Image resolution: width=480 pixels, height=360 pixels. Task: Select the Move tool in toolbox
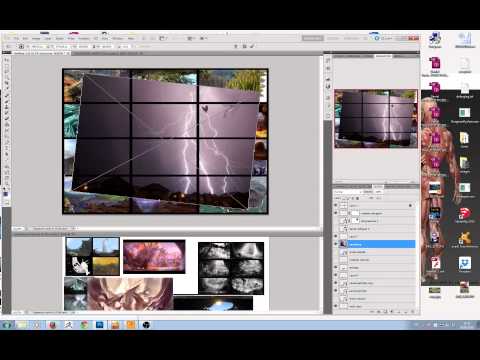pyautogui.click(x=6, y=60)
